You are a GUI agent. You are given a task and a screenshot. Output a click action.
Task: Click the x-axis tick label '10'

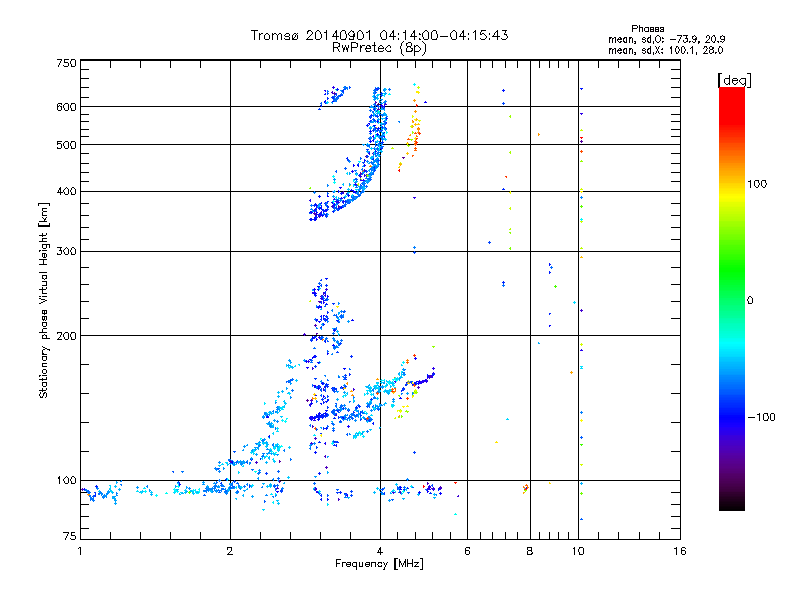tap(578, 551)
